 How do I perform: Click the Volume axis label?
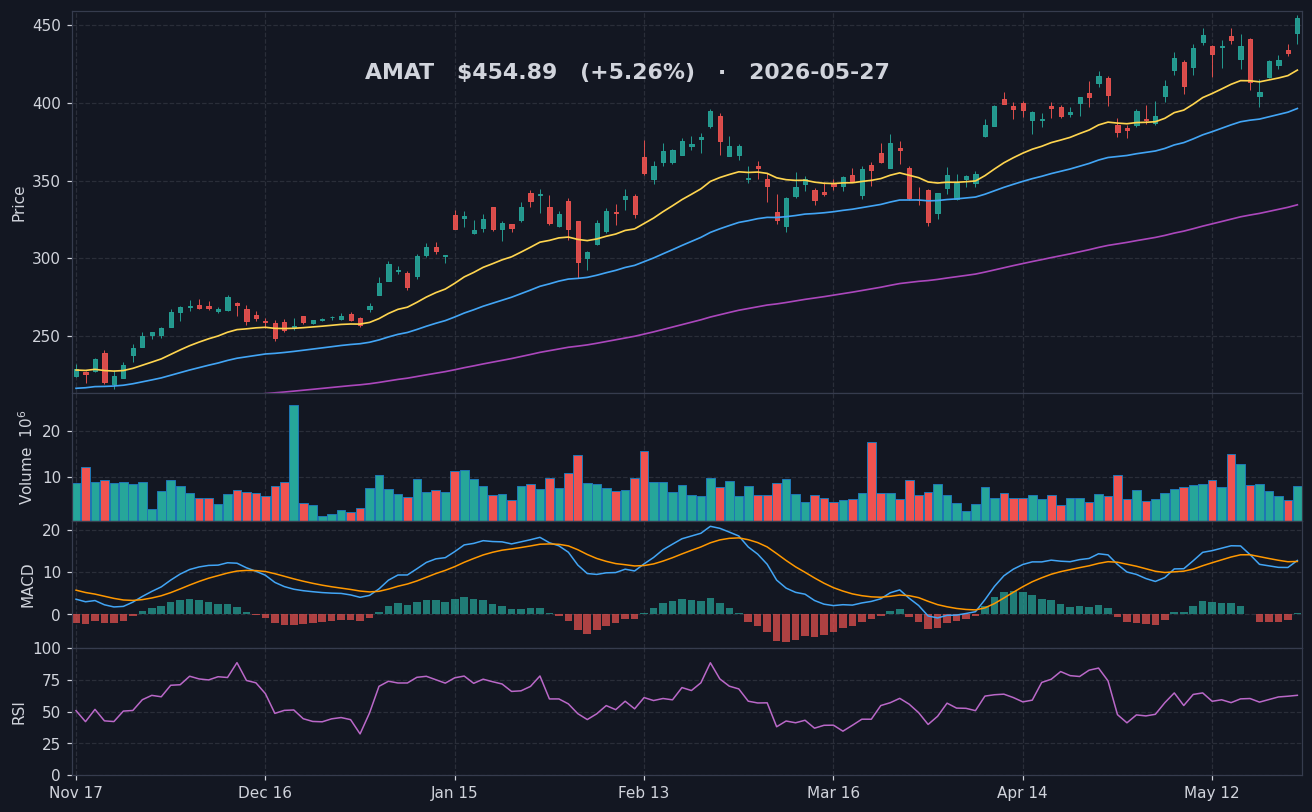(24, 457)
